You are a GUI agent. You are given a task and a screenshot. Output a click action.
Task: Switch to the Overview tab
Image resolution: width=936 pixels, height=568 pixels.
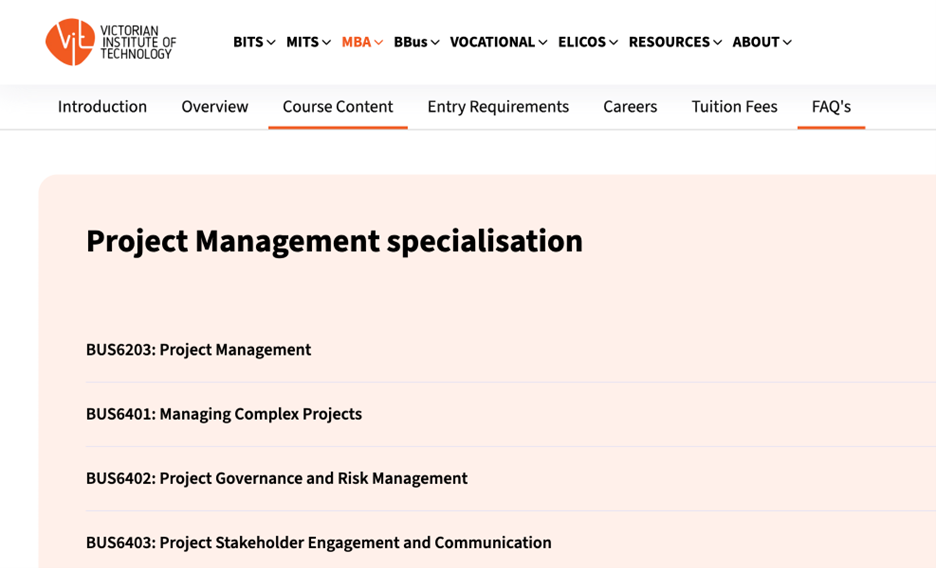point(214,107)
